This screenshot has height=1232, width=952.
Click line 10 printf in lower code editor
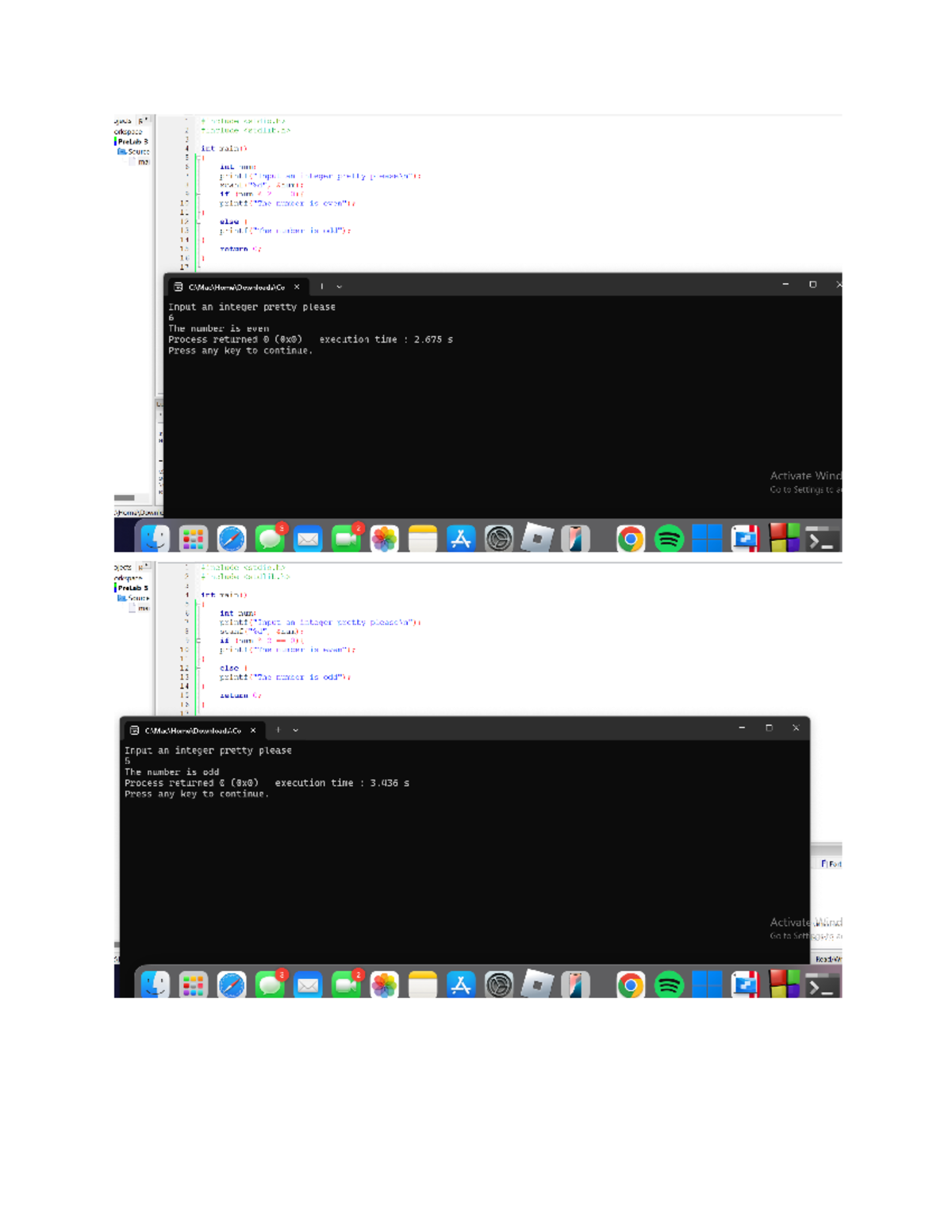287,650
